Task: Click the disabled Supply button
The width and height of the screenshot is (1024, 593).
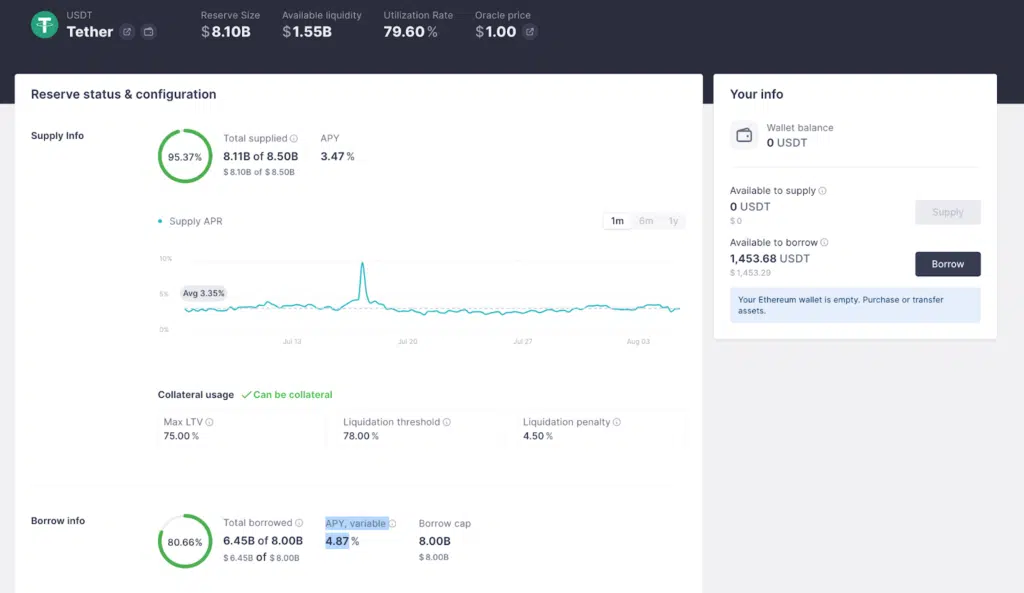Action: 947,211
